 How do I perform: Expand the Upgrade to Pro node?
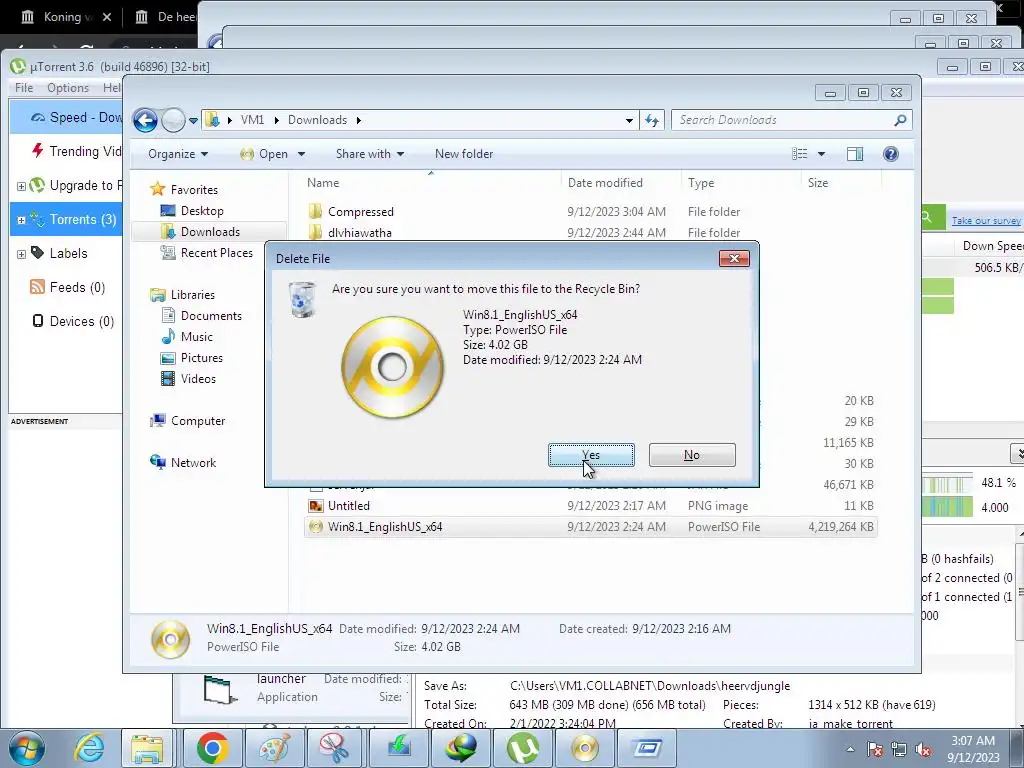[x=21, y=186]
